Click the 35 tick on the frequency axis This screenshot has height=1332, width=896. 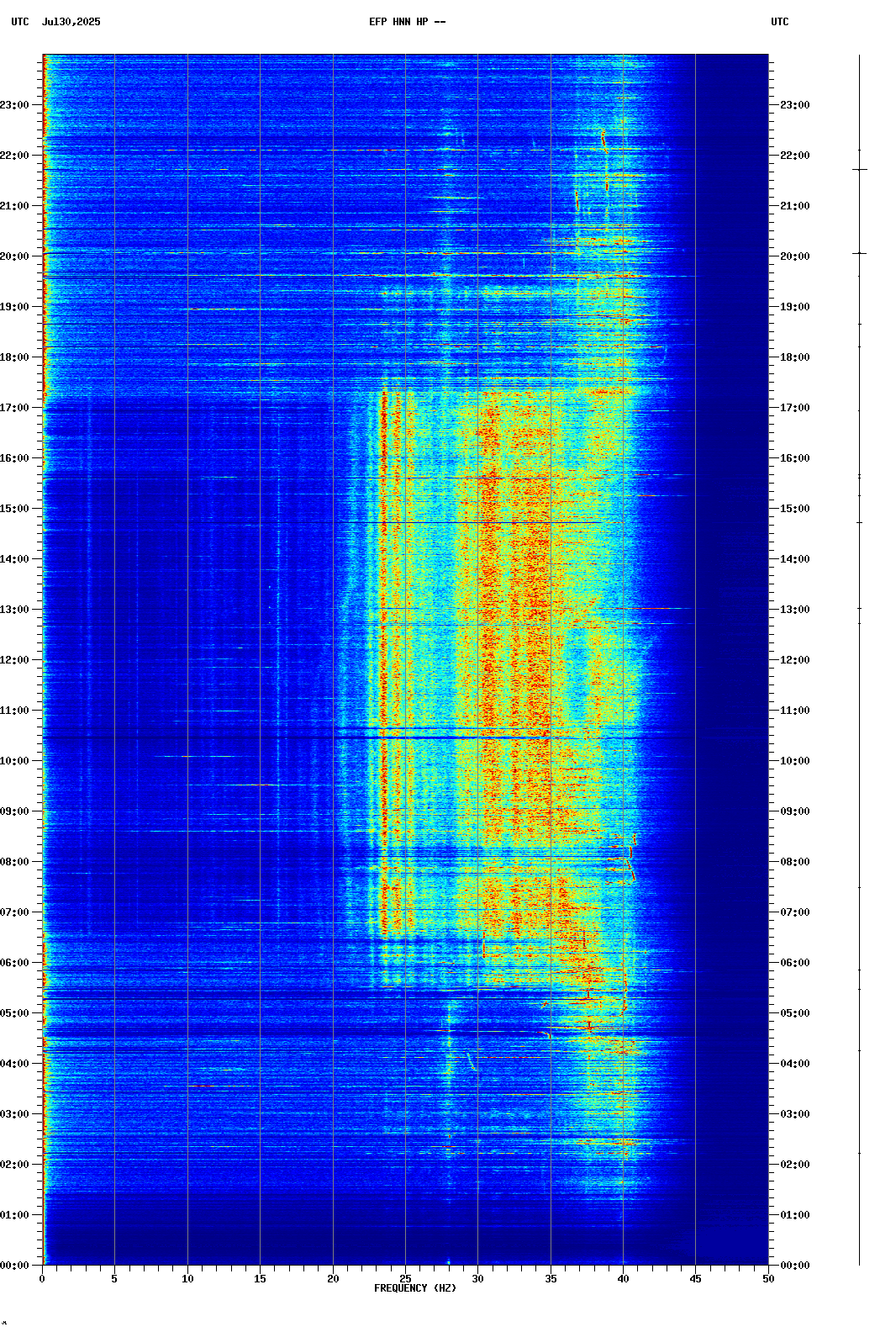551,1279
